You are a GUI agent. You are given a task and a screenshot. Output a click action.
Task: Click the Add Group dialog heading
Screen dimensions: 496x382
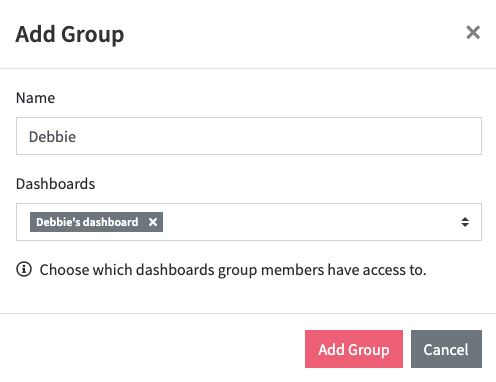(x=70, y=35)
